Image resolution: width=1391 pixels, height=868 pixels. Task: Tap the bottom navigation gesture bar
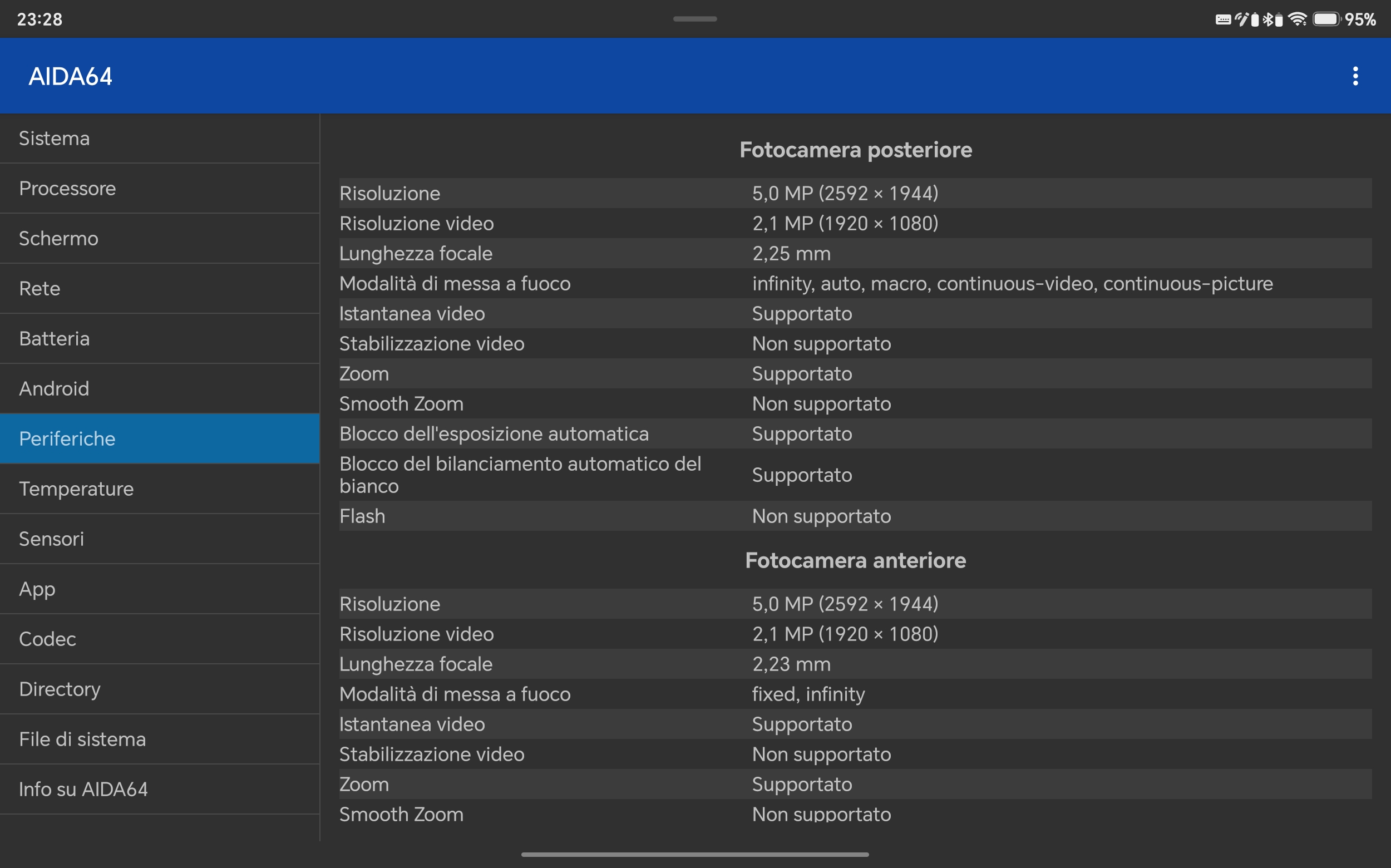pyautogui.click(x=695, y=854)
